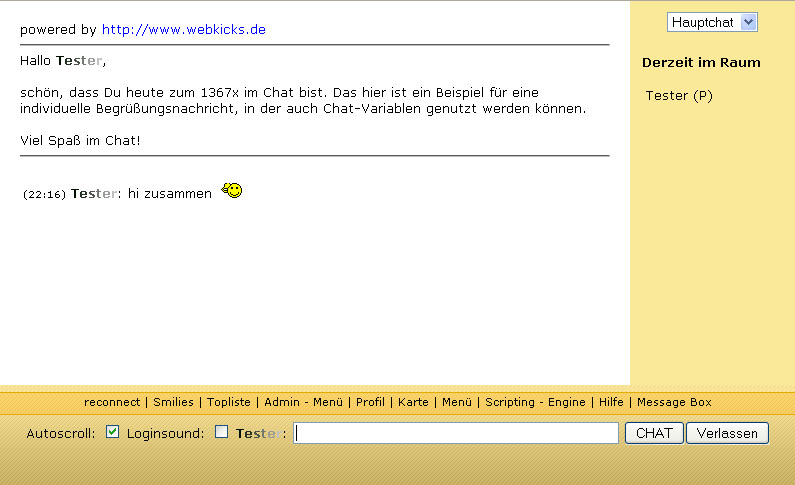Open the Hilfe page
The width and height of the screenshot is (795, 485).
point(611,402)
